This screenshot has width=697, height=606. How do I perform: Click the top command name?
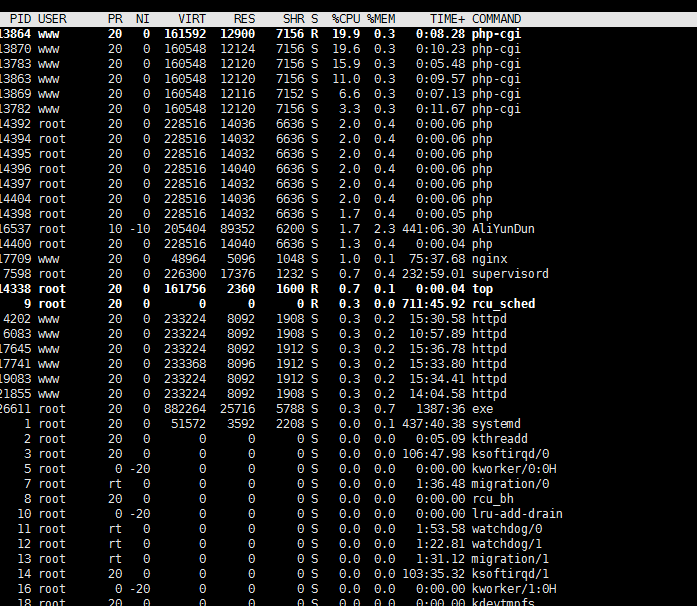482,289
